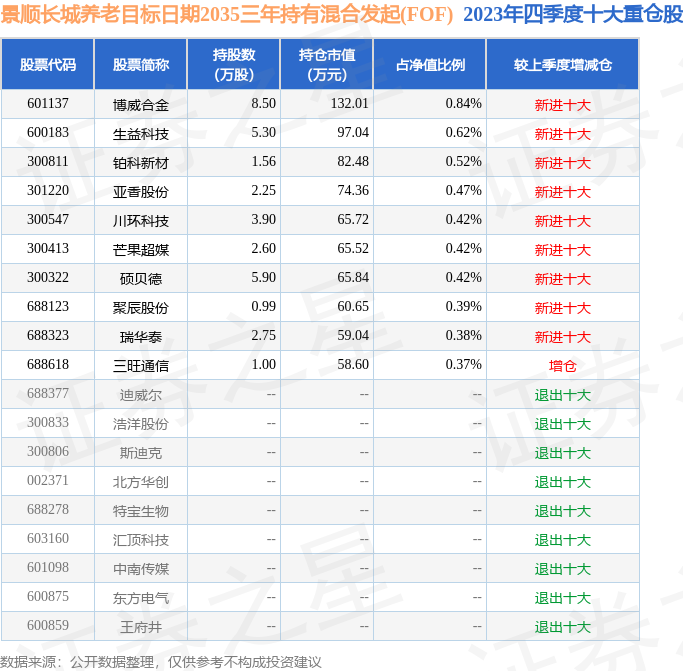Click the 增仓 status cell

[x=563, y=366]
